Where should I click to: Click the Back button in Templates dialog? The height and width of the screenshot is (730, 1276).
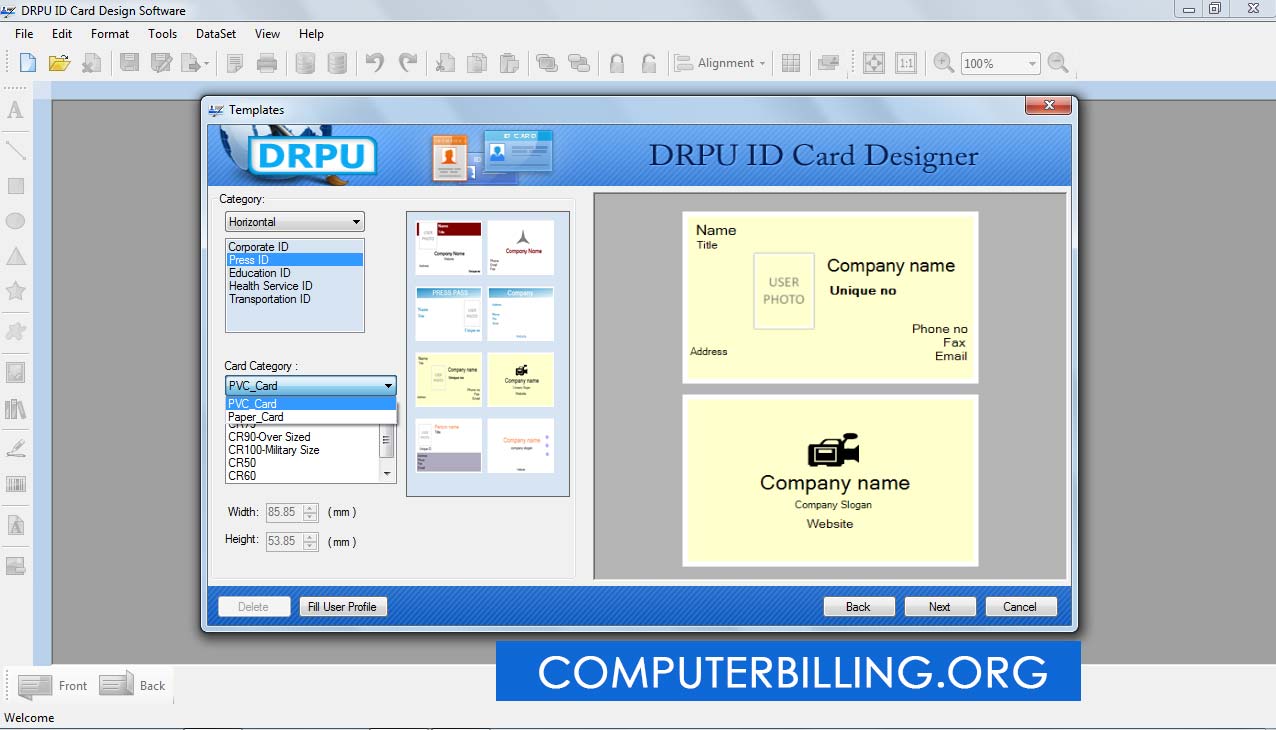tap(858, 607)
